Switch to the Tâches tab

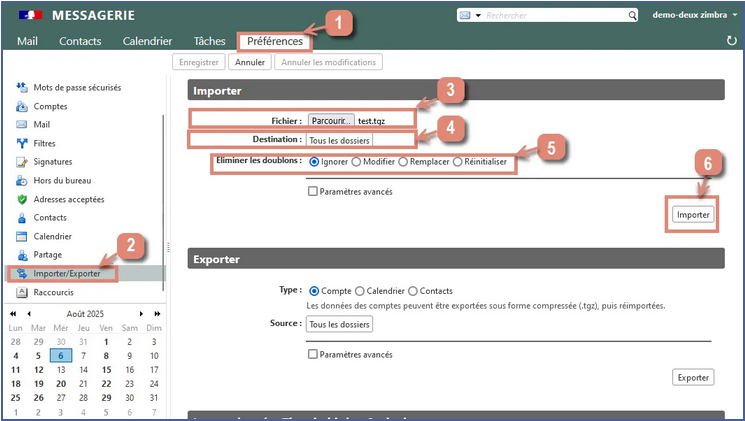click(x=209, y=41)
